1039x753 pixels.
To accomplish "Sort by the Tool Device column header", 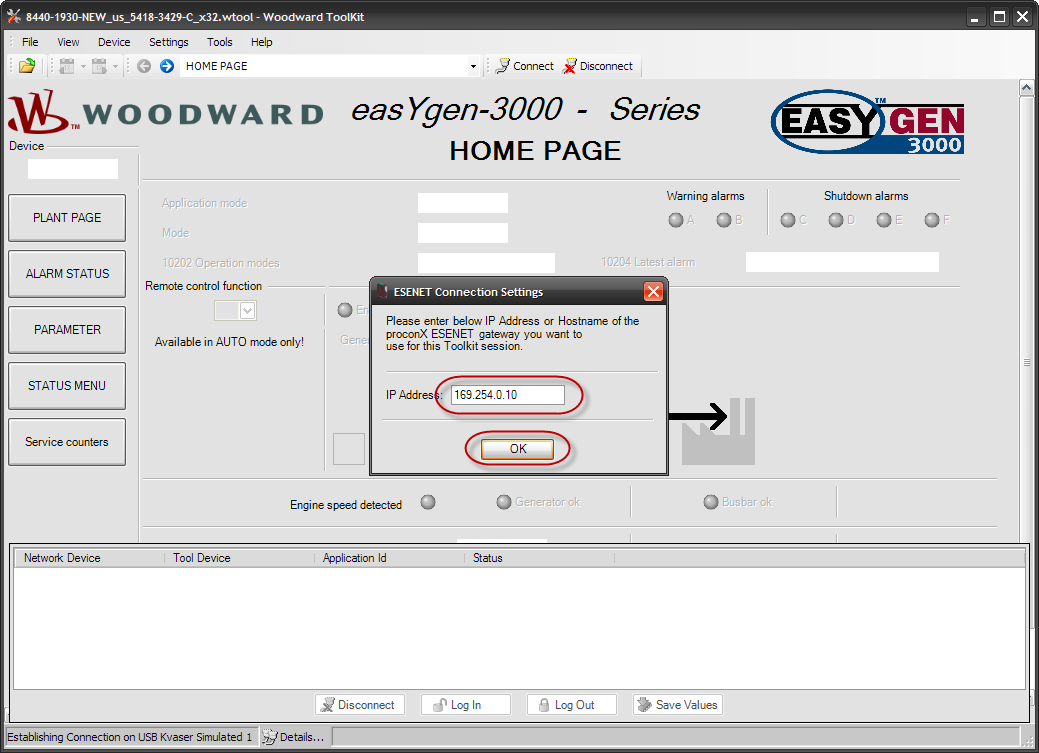I will point(239,558).
